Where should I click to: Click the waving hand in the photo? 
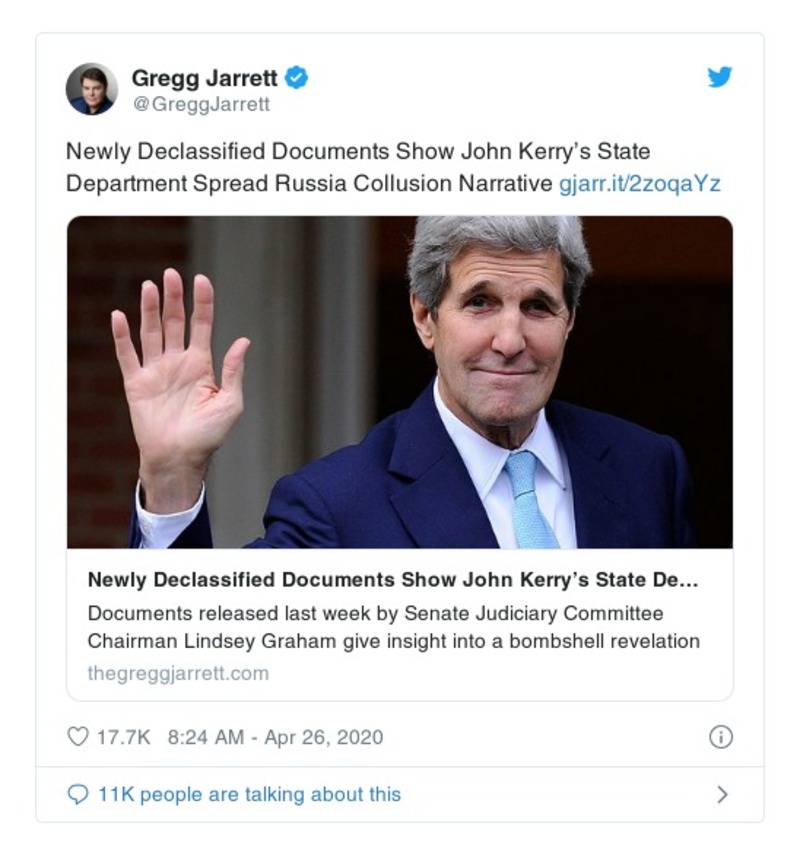click(178, 370)
